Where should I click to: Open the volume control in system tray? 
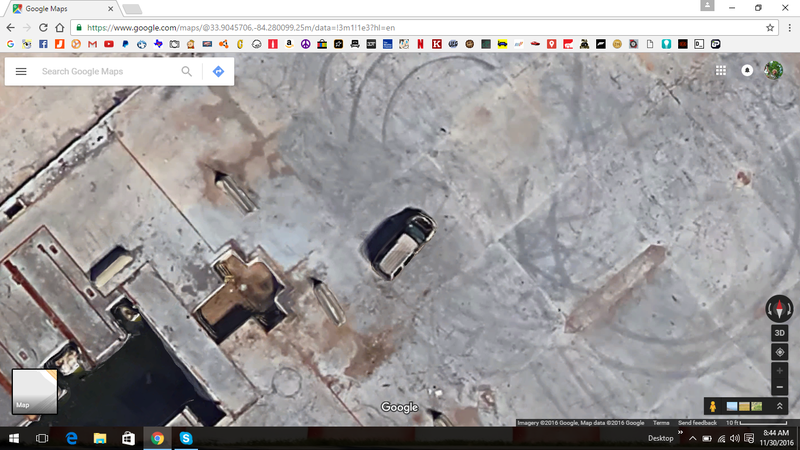pos(735,438)
